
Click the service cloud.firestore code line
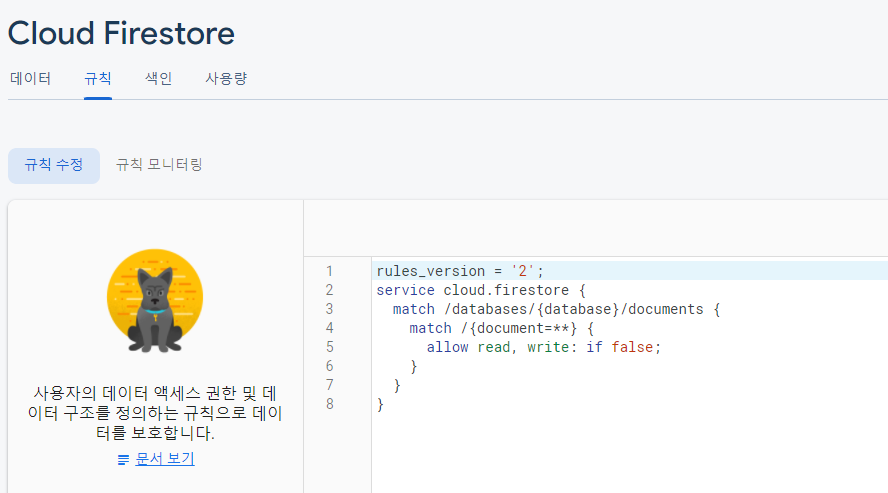(481, 290)
